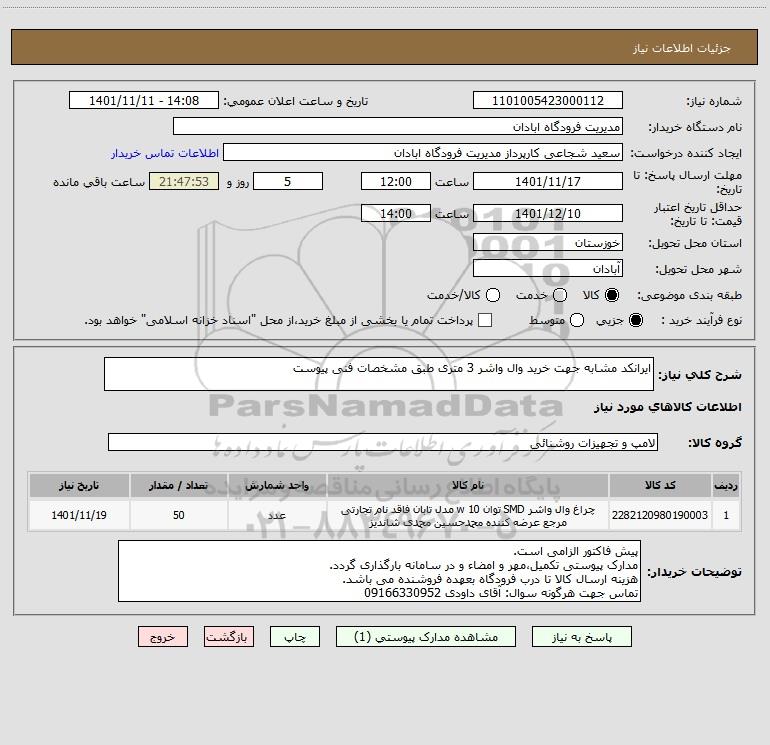Click the remaining days field showing 5
Image resolution: width=770 pixels, height=745 pixels.
coord(288,181)
